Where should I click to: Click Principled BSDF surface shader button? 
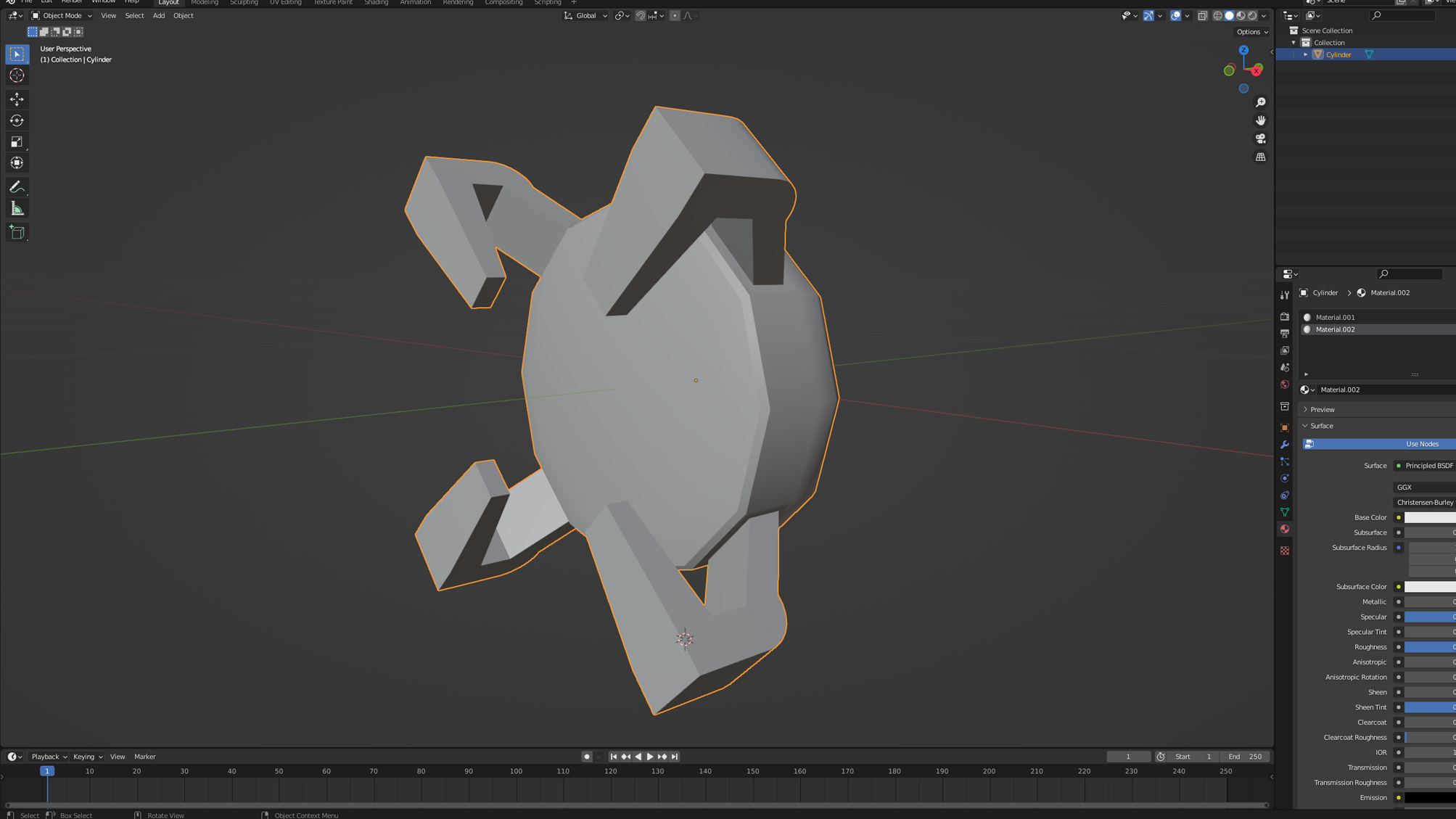click(1425, 466)
